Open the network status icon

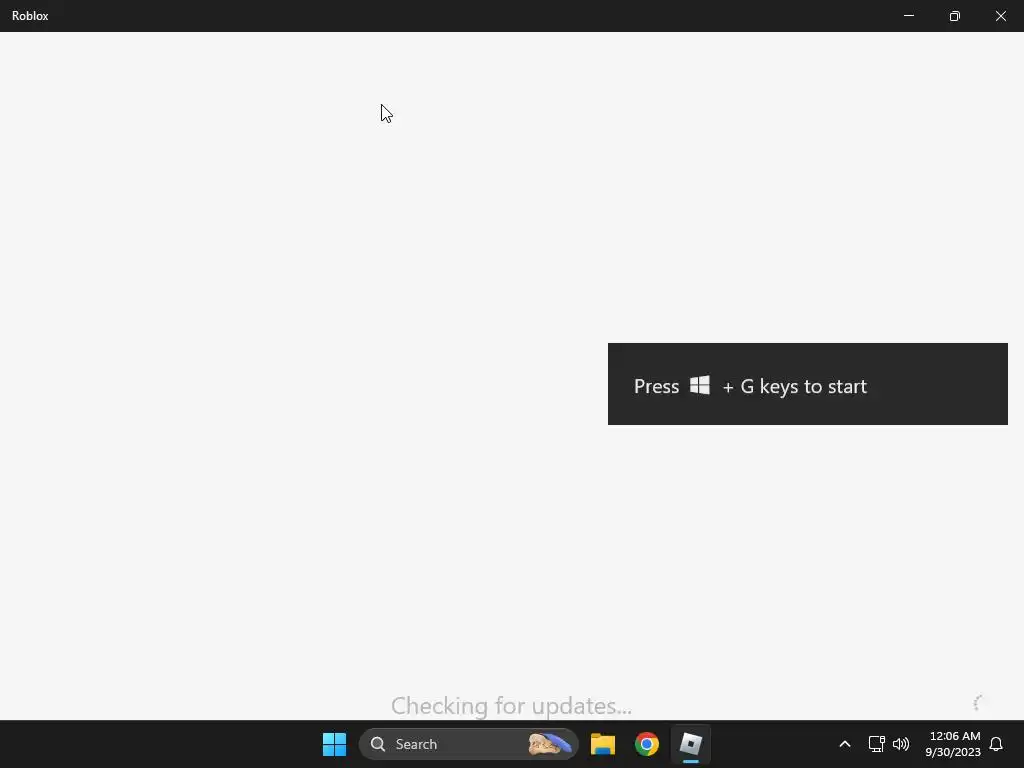pos(876,744)
